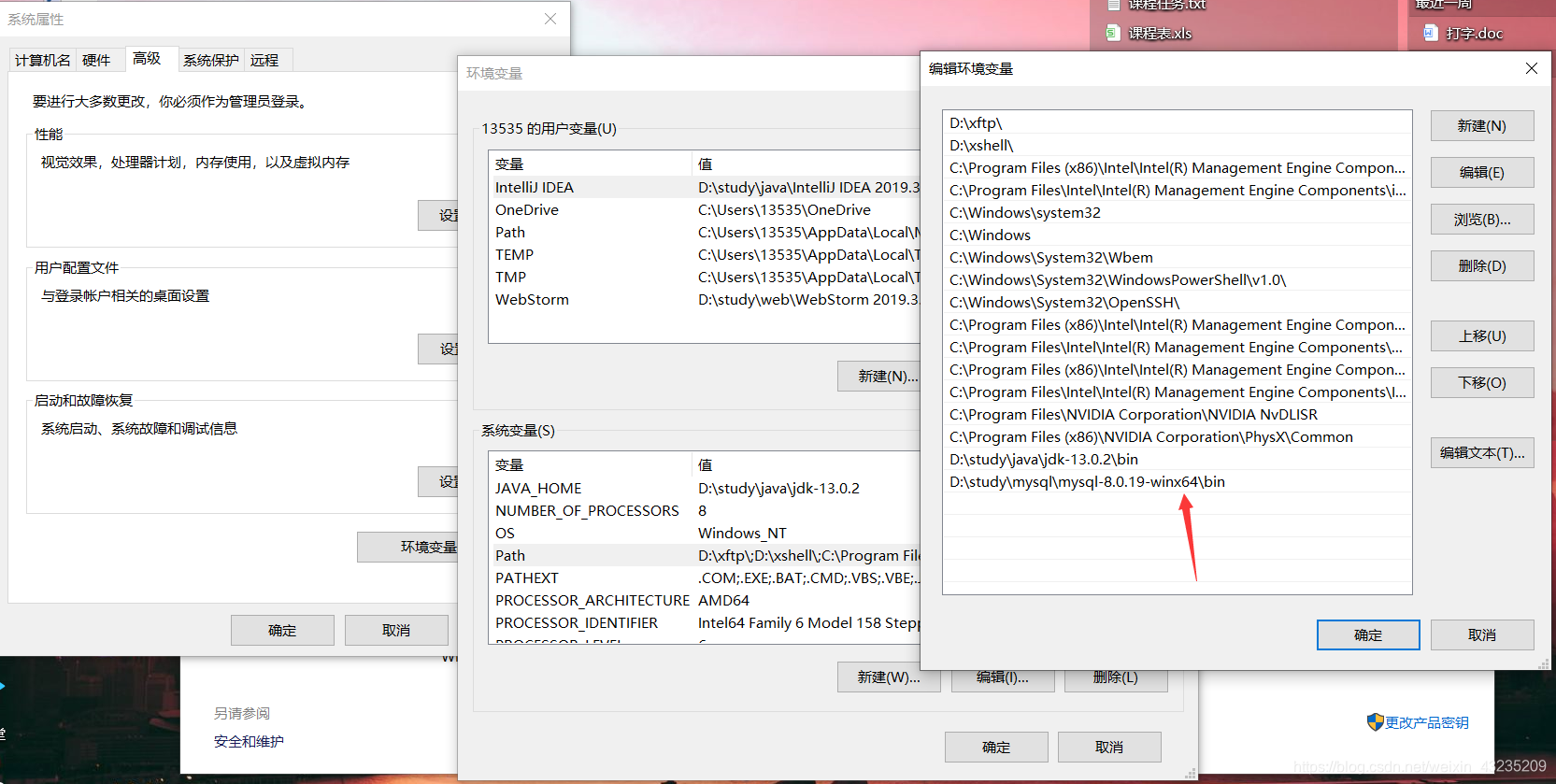Screen dimensions: 1556x784
Task: Click the 编辑(E) button
Action: (x=1482, y=173)
